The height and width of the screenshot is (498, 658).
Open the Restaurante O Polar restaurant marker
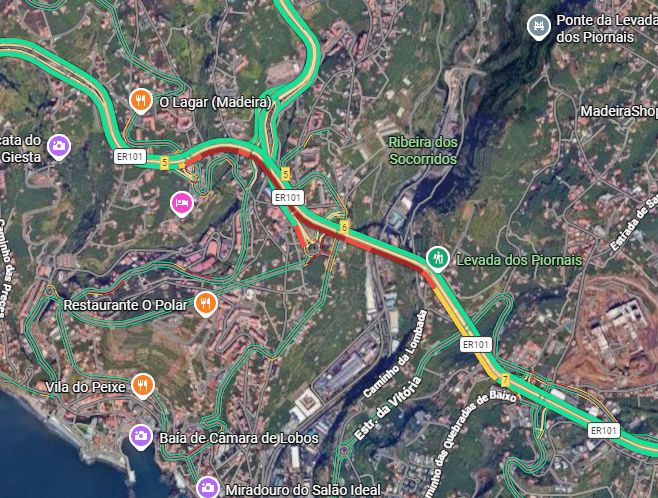206,304
